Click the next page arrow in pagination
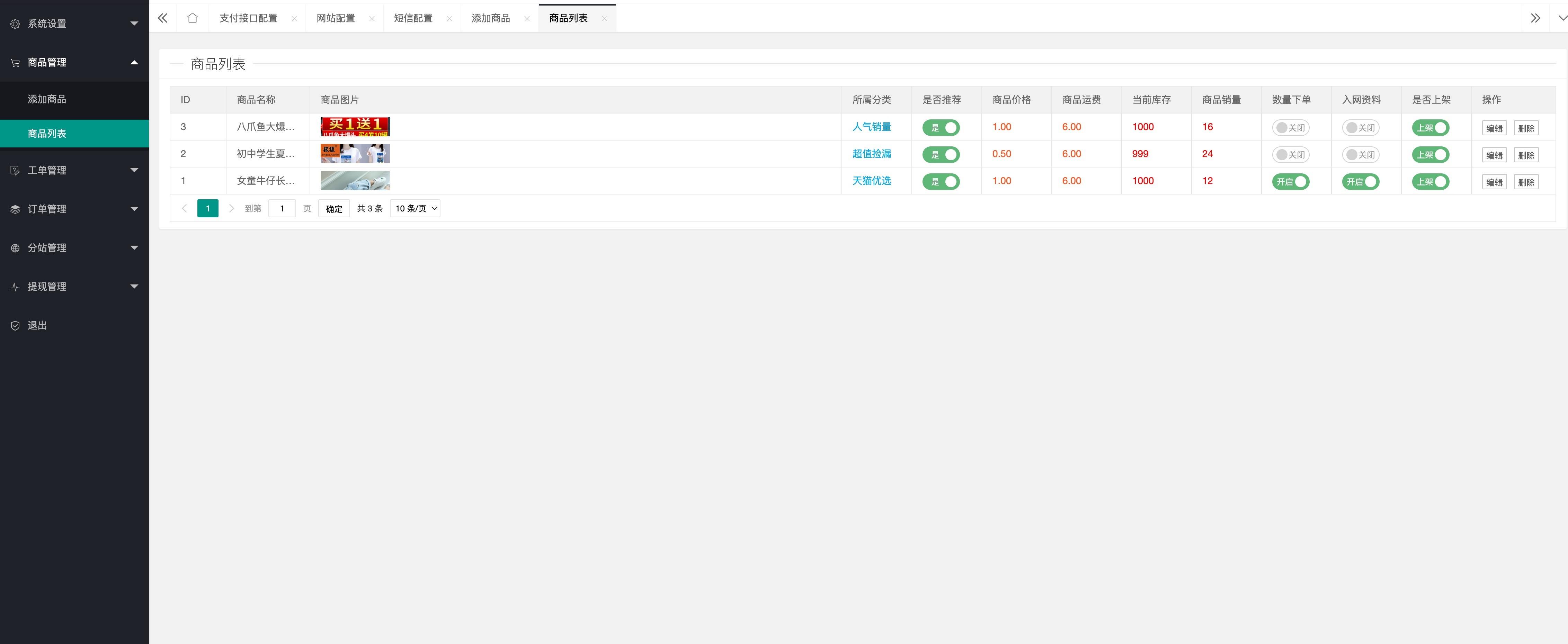 (231, 209)
